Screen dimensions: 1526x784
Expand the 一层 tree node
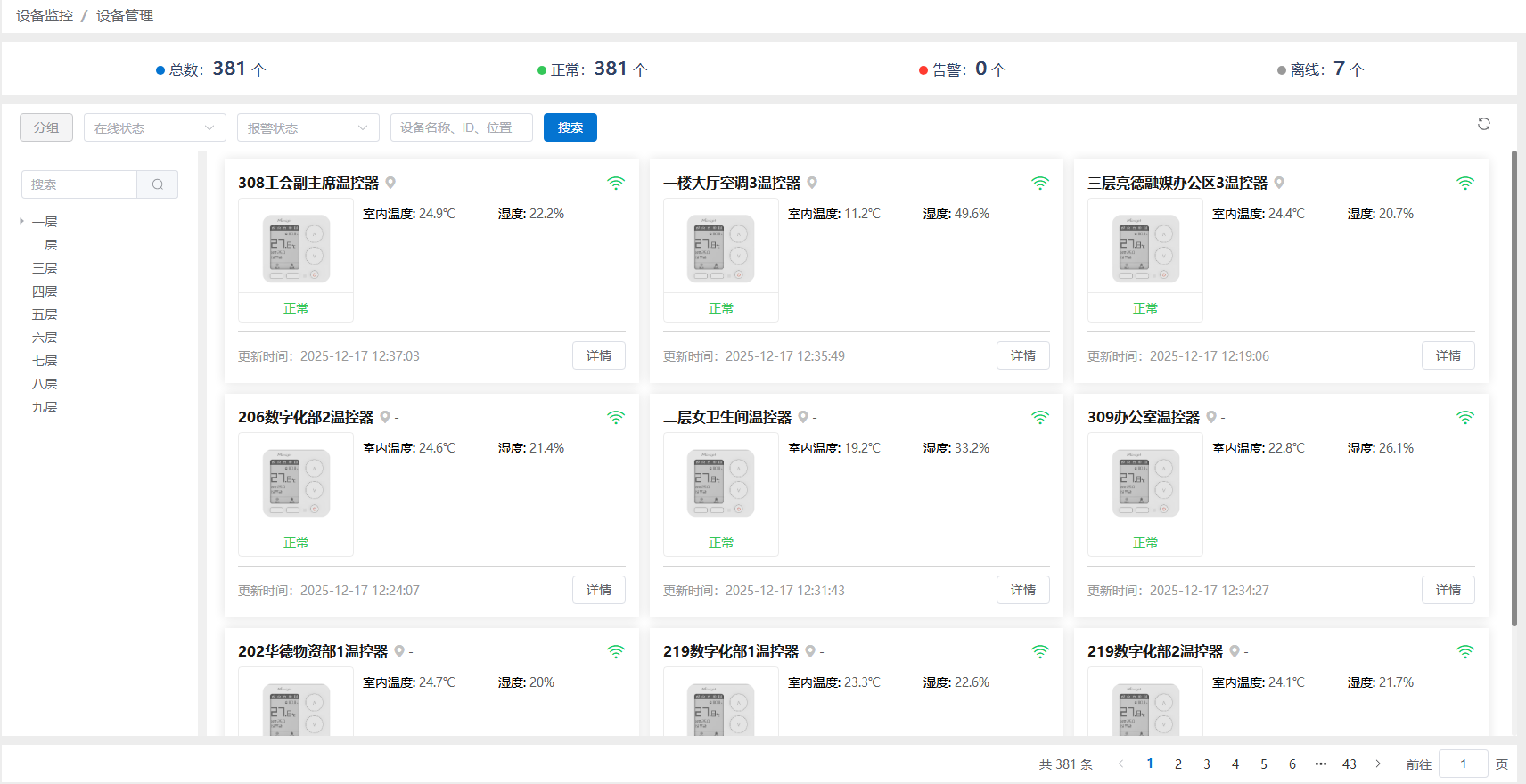point(21,221)
